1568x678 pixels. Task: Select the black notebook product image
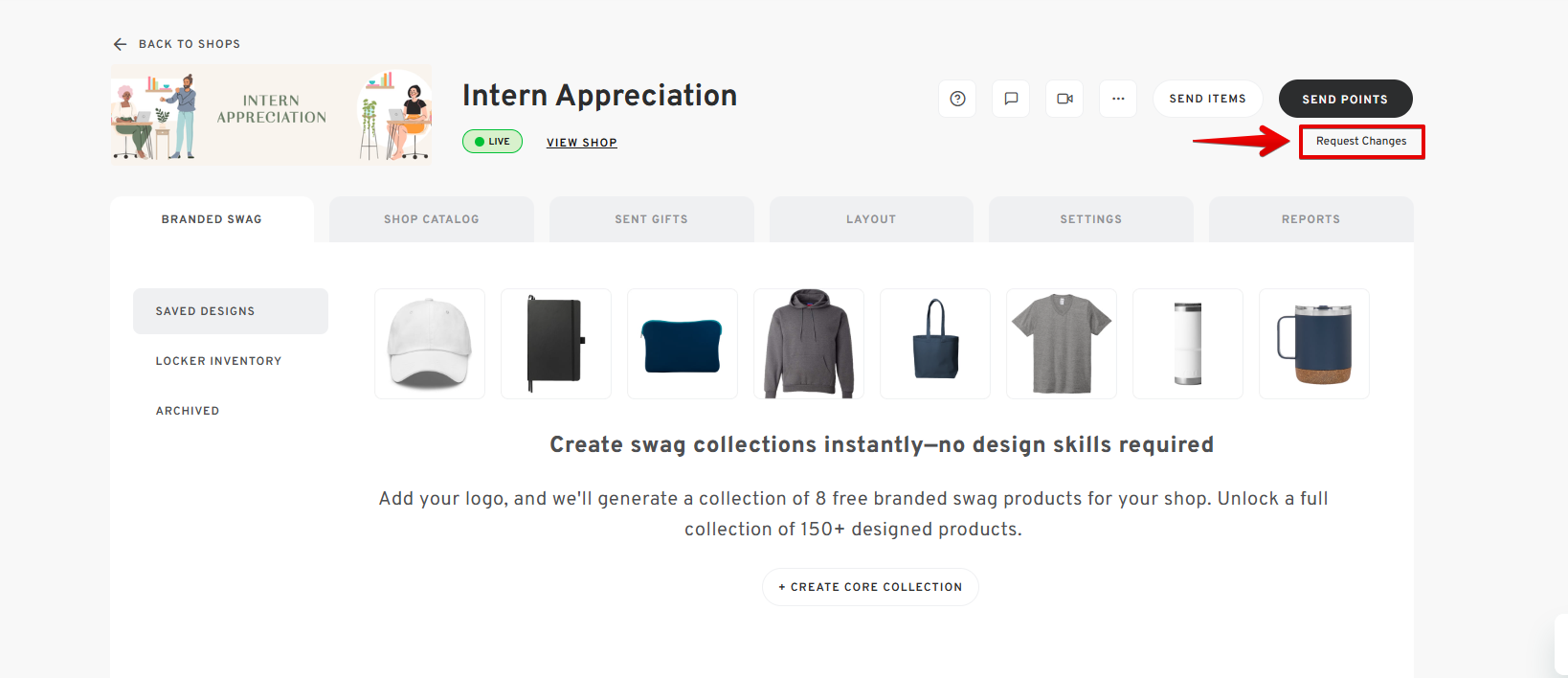click(x=556, y=344)
